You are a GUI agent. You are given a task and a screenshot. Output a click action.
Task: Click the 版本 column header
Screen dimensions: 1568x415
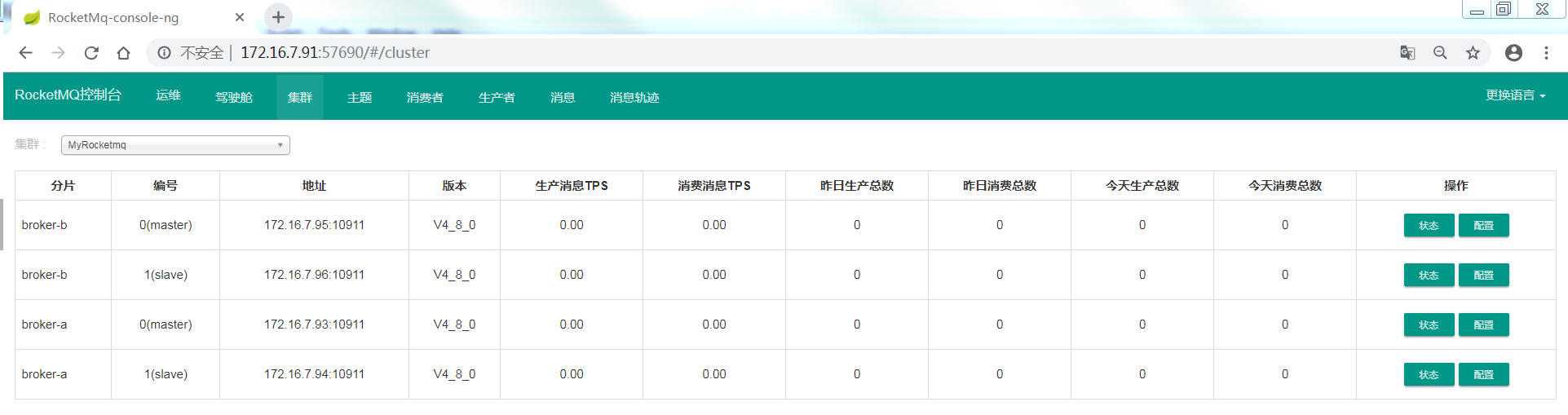click(454, 186)
